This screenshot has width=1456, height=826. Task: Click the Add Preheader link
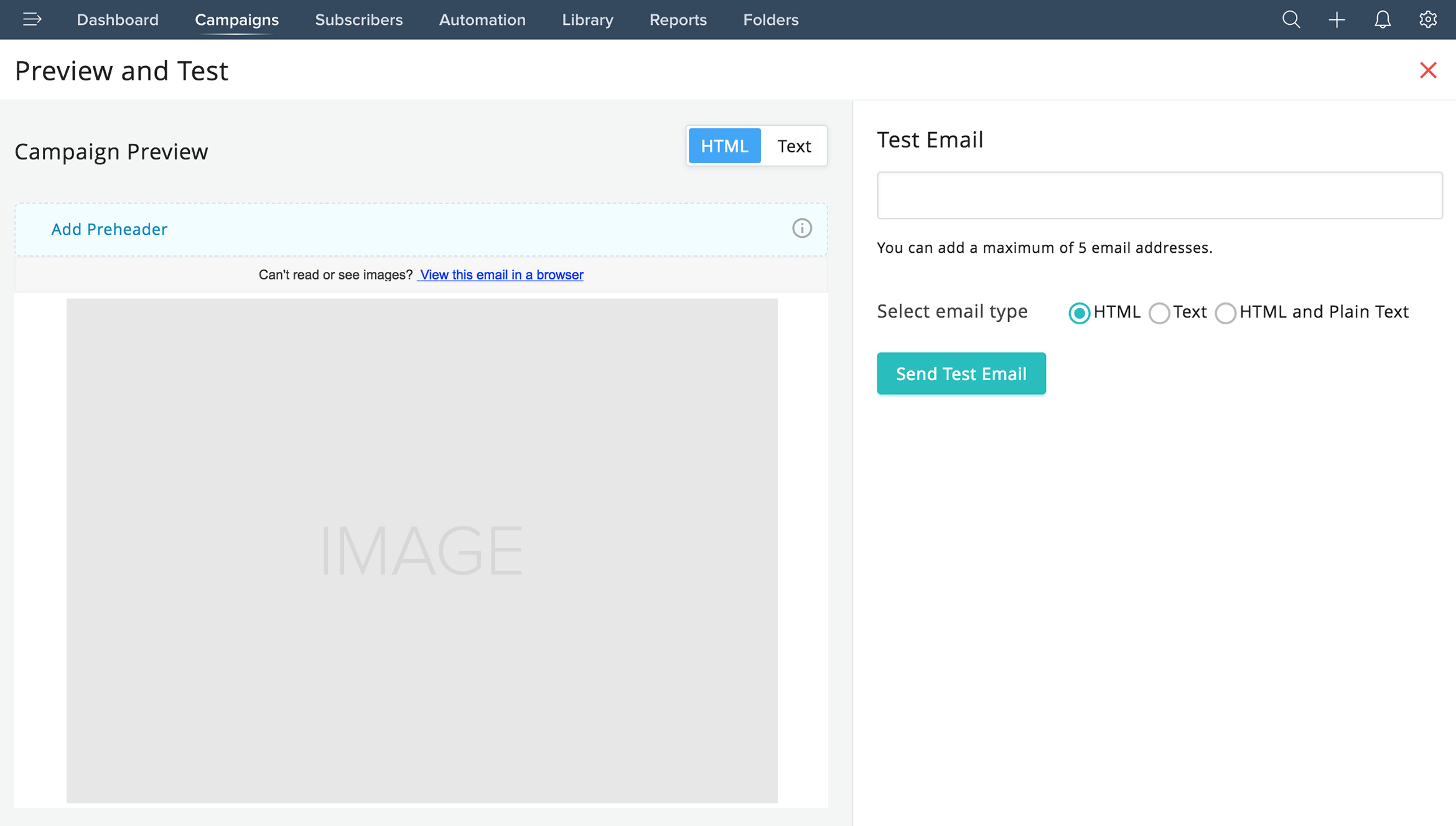pyautogui.click(x=109, y=229)
